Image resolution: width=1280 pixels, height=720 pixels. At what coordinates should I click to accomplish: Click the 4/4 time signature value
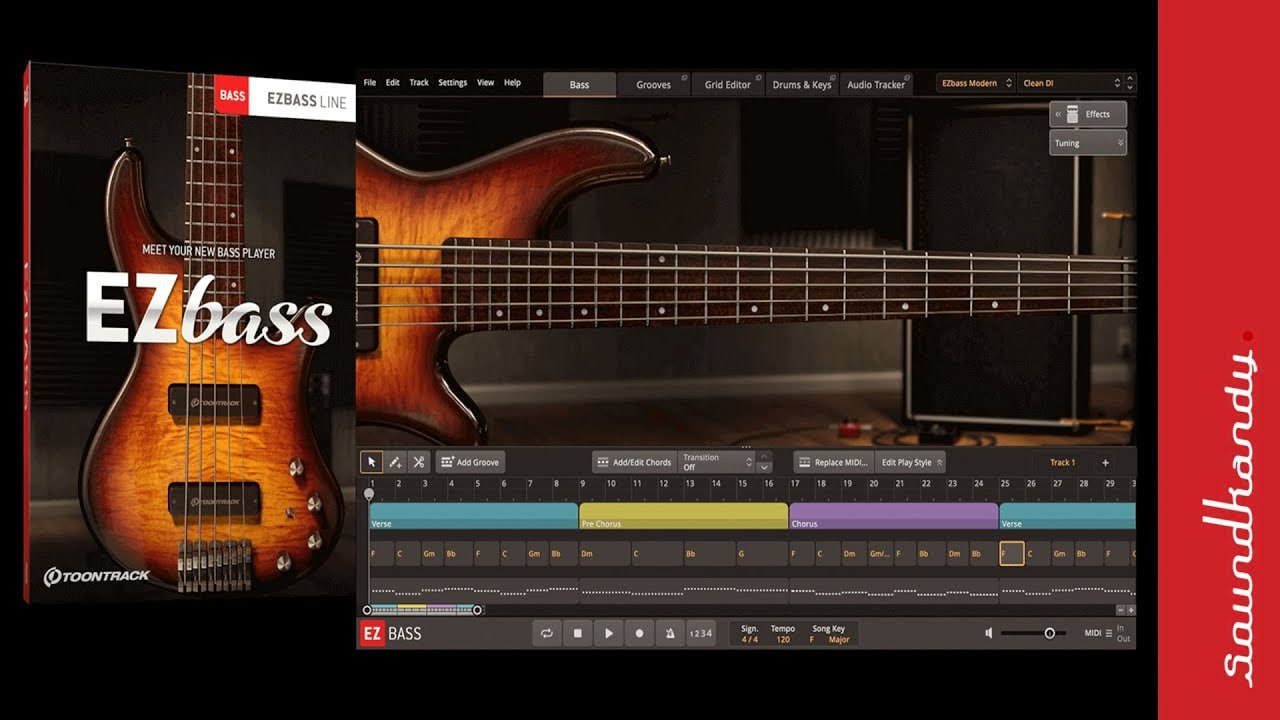point(749,639)
